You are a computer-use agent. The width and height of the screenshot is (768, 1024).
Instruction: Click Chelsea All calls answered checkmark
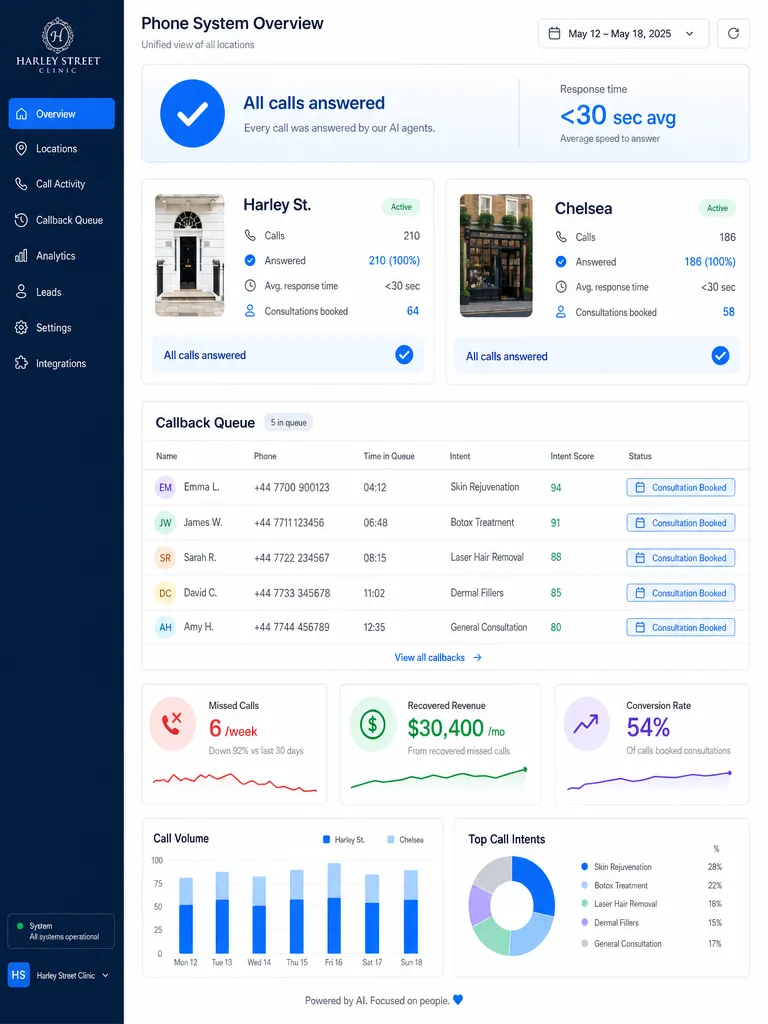[x=720, y=355]
